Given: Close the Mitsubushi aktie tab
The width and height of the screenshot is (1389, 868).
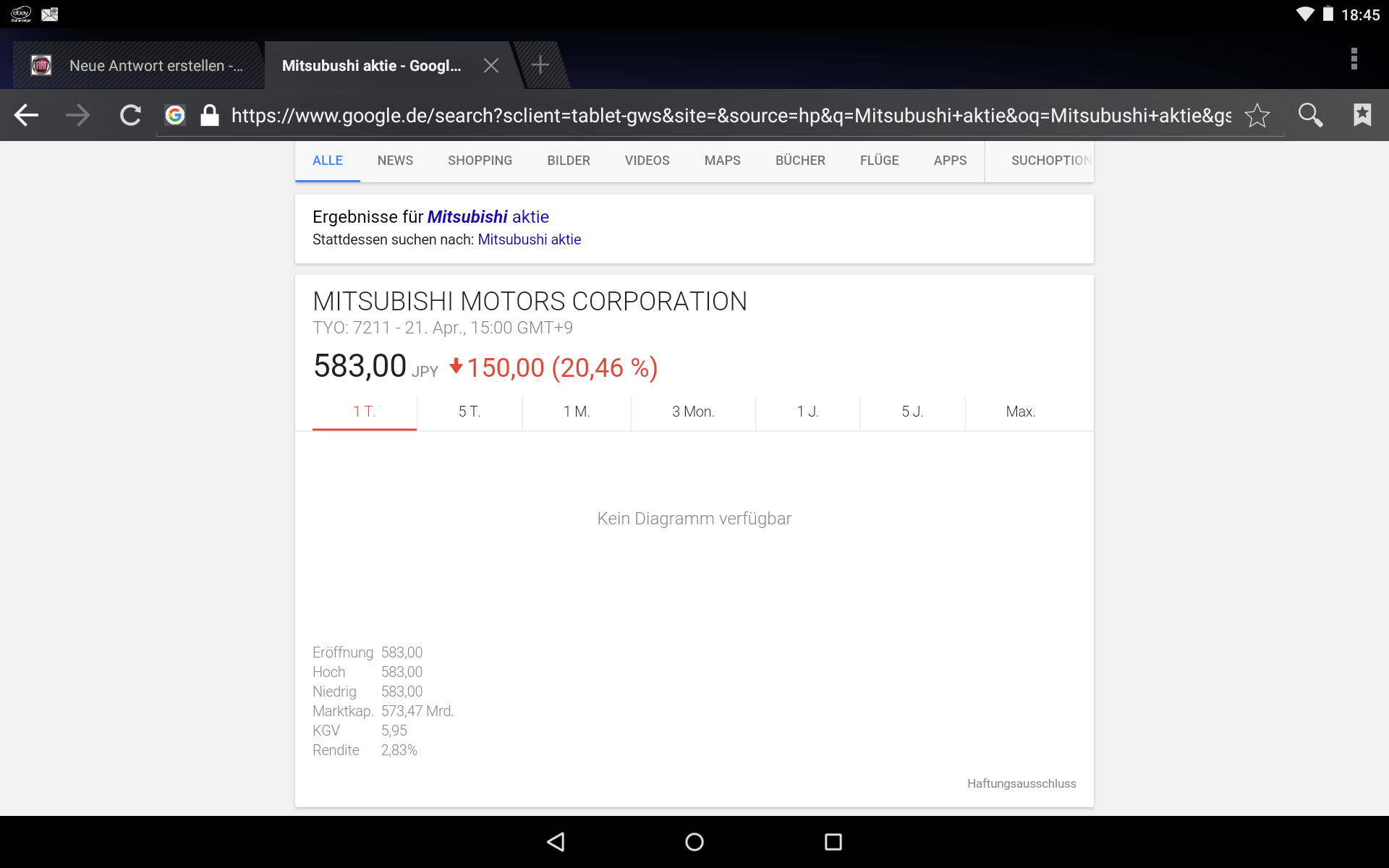Looking at the screenshot, I should (x=491, y=66).
